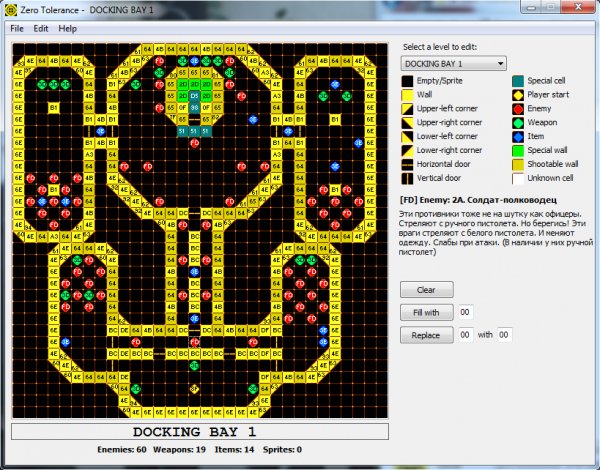The width and height of the screenshot is (600, 470).
Task: Choose the Special wall green swatch
Action: [x=518, y=150]
